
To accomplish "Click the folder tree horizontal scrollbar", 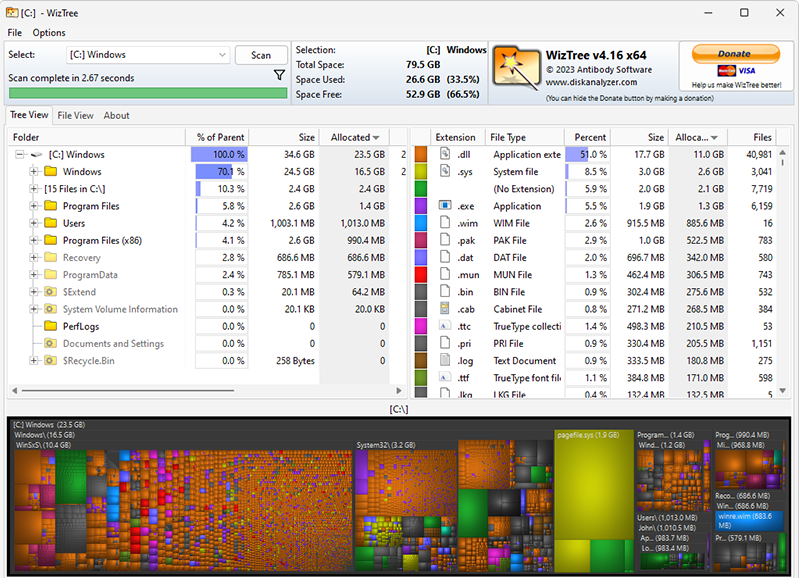I will (x=128, y=391).
